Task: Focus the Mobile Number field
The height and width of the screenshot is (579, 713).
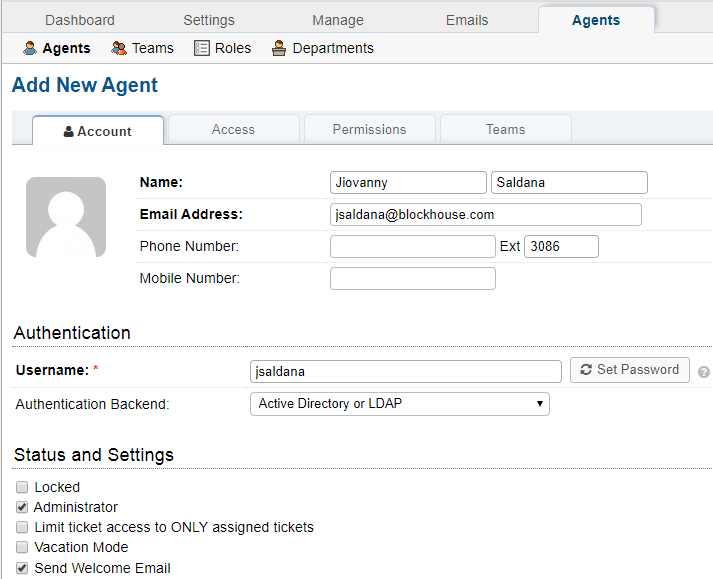Action: [412, 278]
